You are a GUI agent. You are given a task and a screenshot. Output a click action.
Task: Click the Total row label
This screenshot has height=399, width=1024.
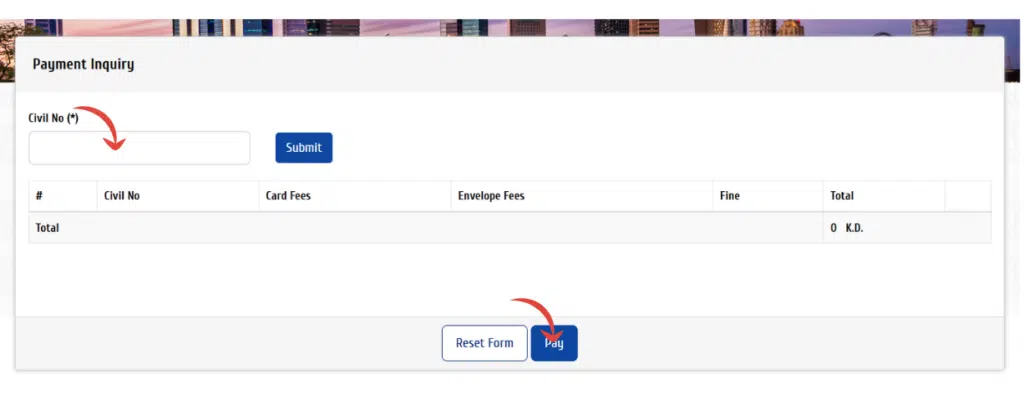(47, 228)
